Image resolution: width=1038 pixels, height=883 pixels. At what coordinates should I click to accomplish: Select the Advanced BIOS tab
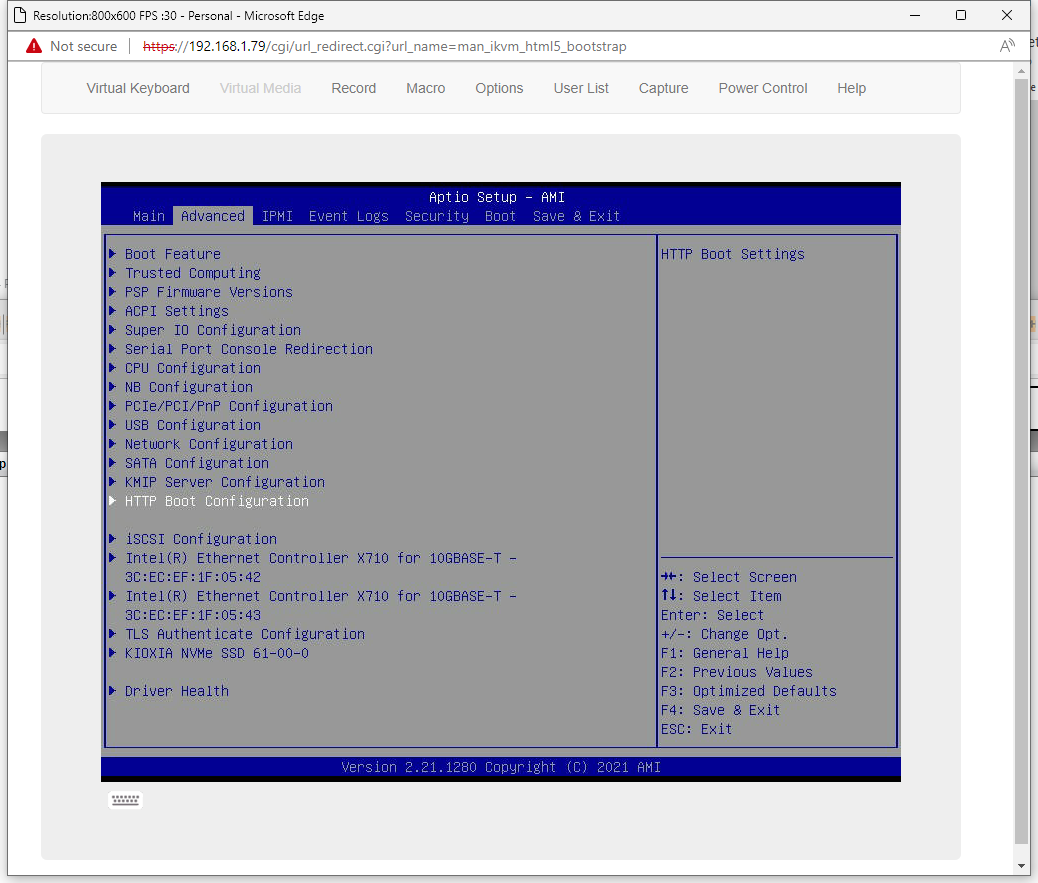[x=212, y=216]
